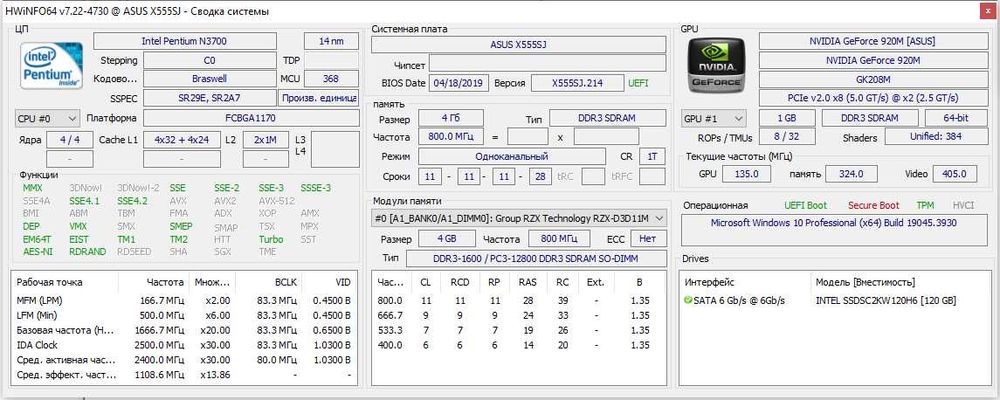The image size is (1000, 400).
Task: Click the Intel Pentium inside logo
Action: 51,66
